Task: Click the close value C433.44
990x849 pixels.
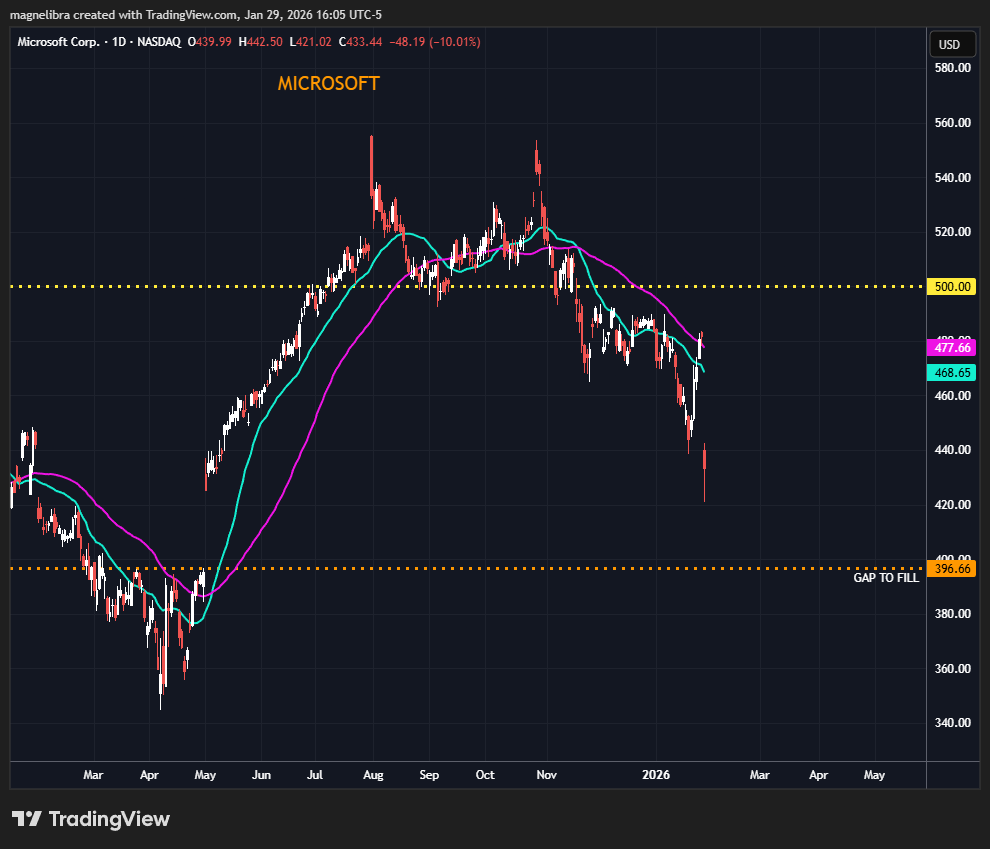Action: (x=360, y=42)
